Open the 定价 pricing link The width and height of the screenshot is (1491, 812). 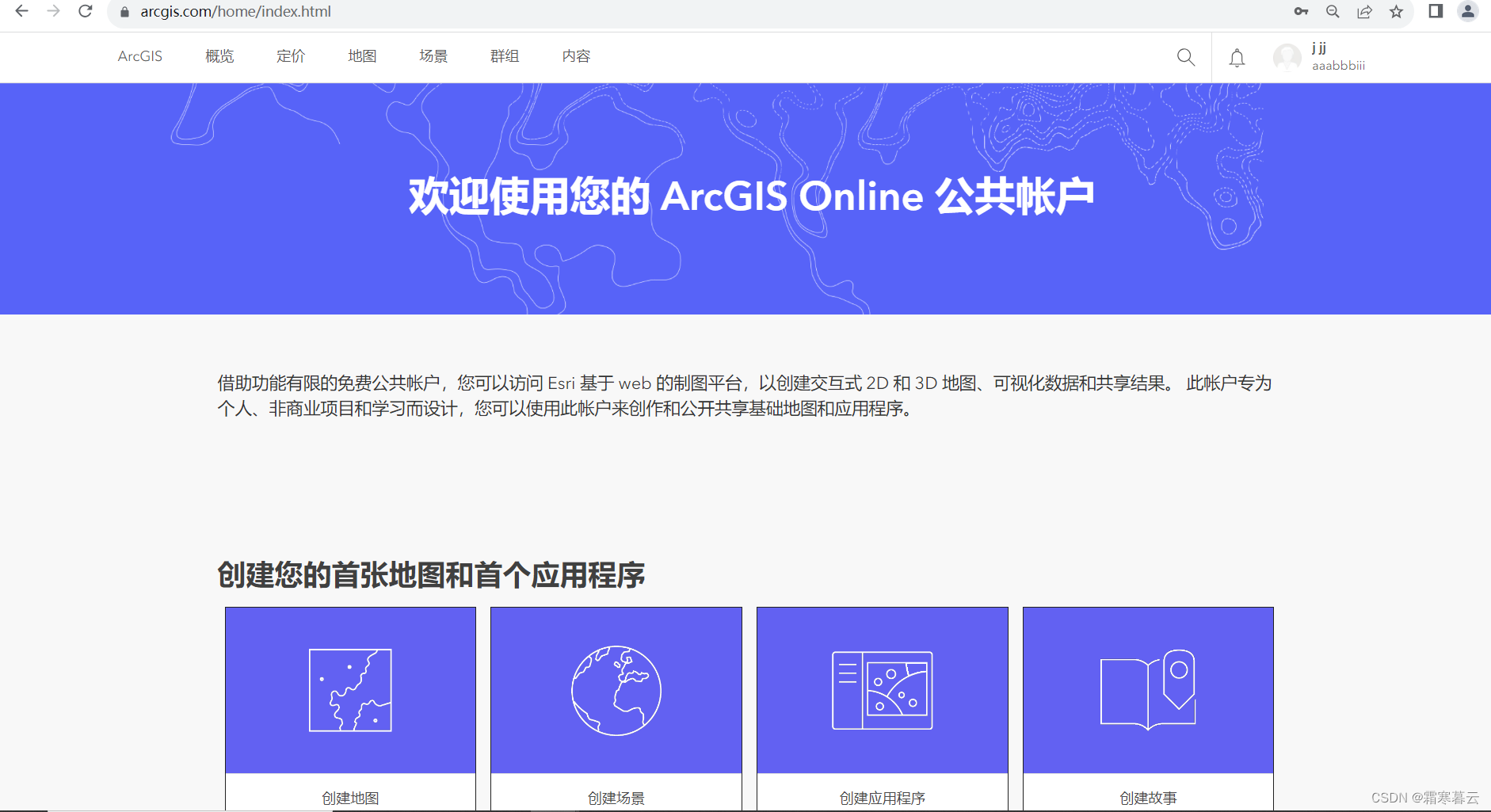click(290, 56)
